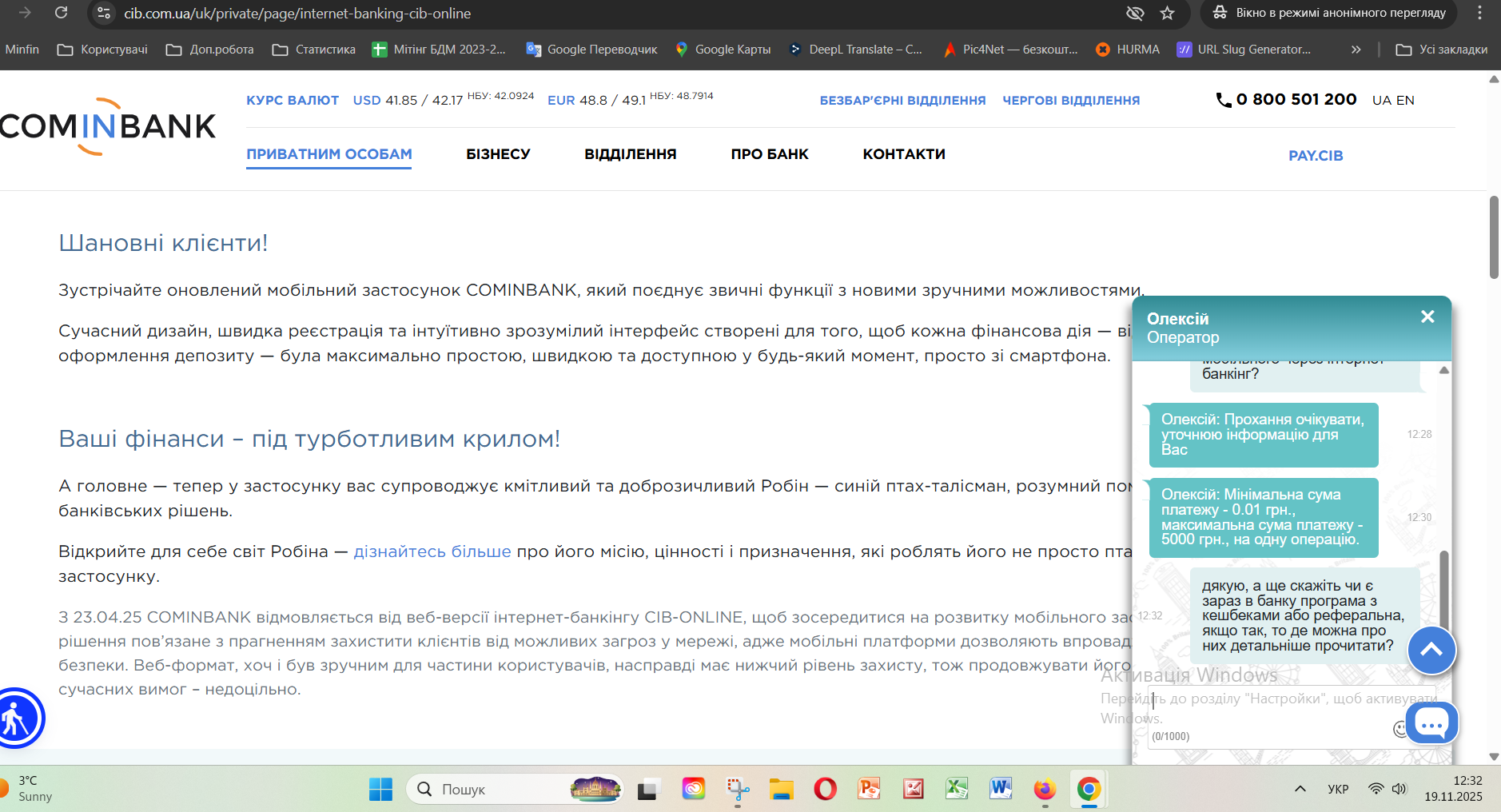This screenshot has width=1501, height=812.
Task: Go forward in browser history
Action: coord(25,13)
